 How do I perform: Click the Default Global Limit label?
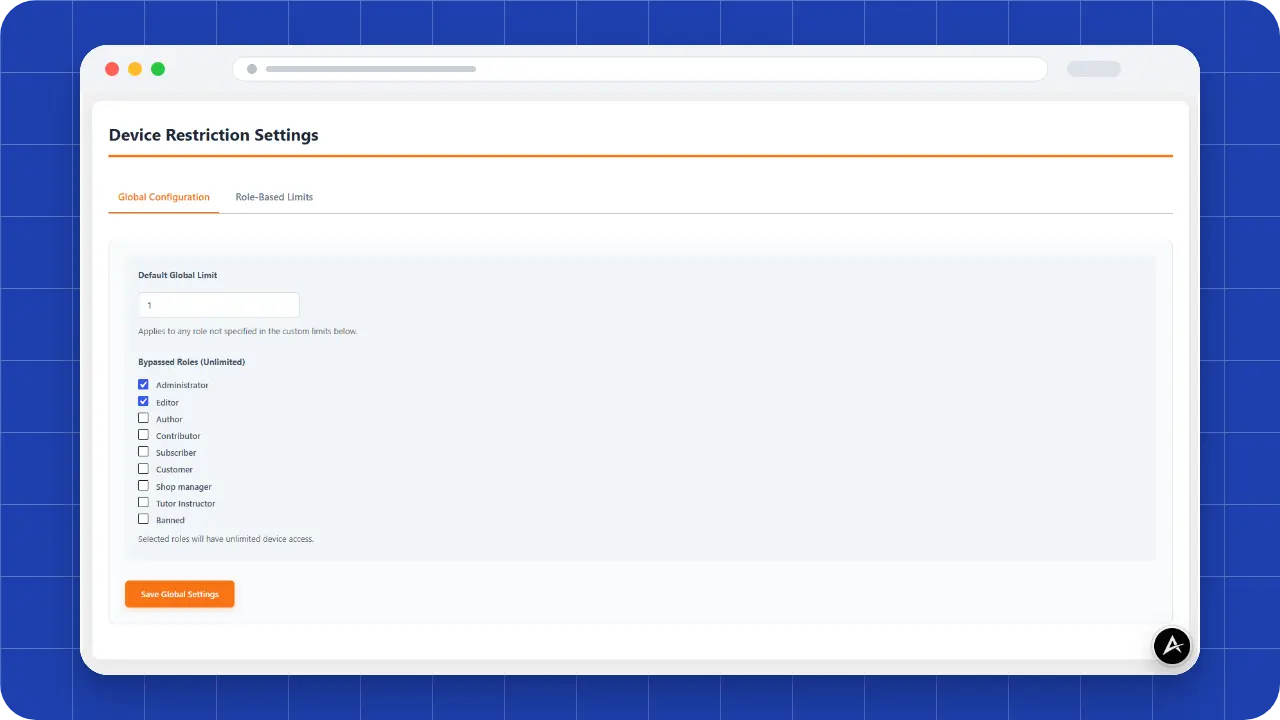(x=178, y=275)
